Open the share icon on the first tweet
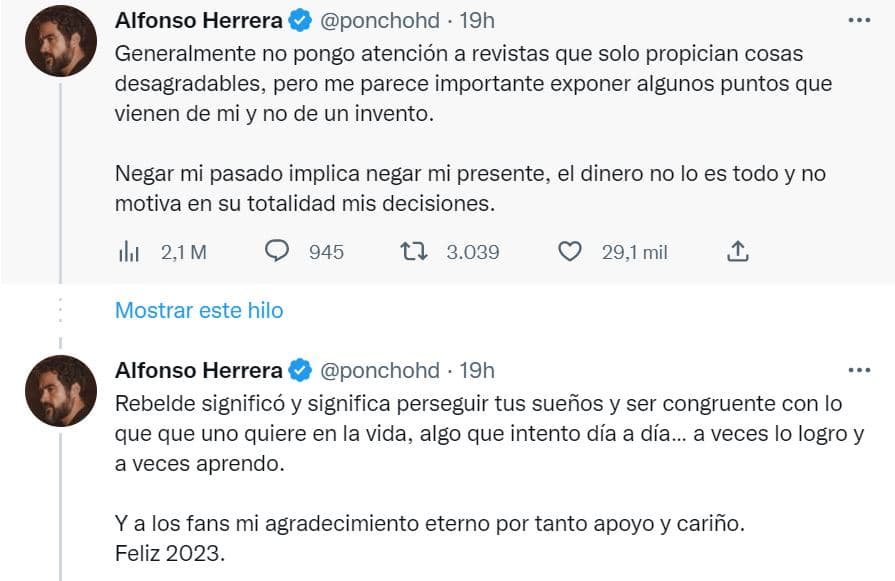895x581 pixels. coord(738,252)
